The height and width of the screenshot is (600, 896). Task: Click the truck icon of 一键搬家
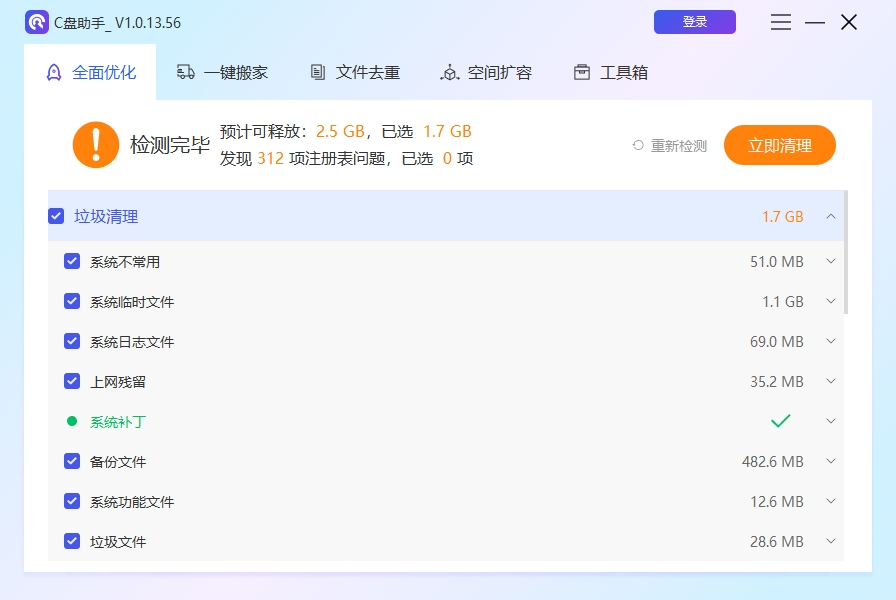pyautogui.click(x=186, y=72)
